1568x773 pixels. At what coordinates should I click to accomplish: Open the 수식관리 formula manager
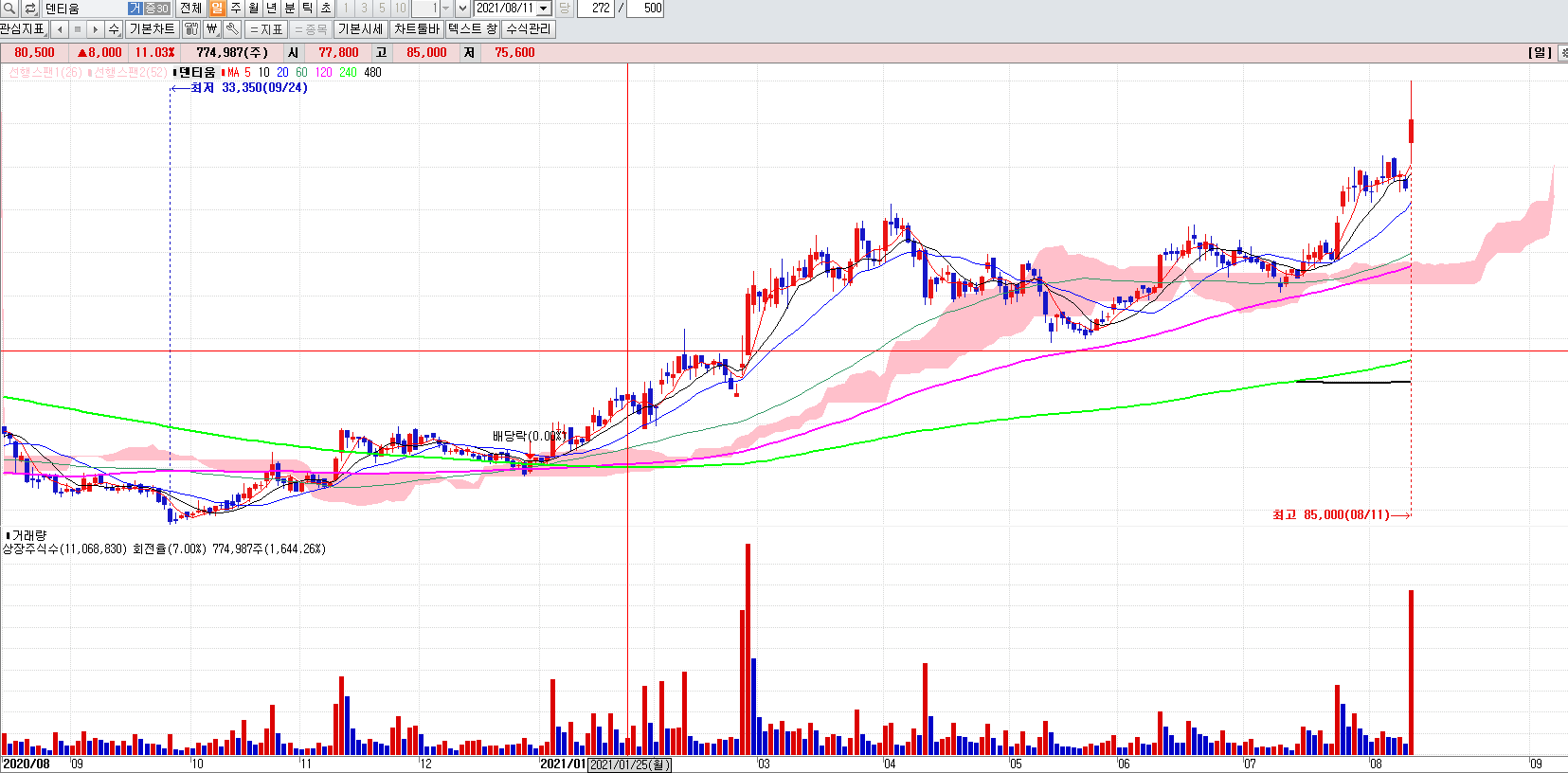528,29
